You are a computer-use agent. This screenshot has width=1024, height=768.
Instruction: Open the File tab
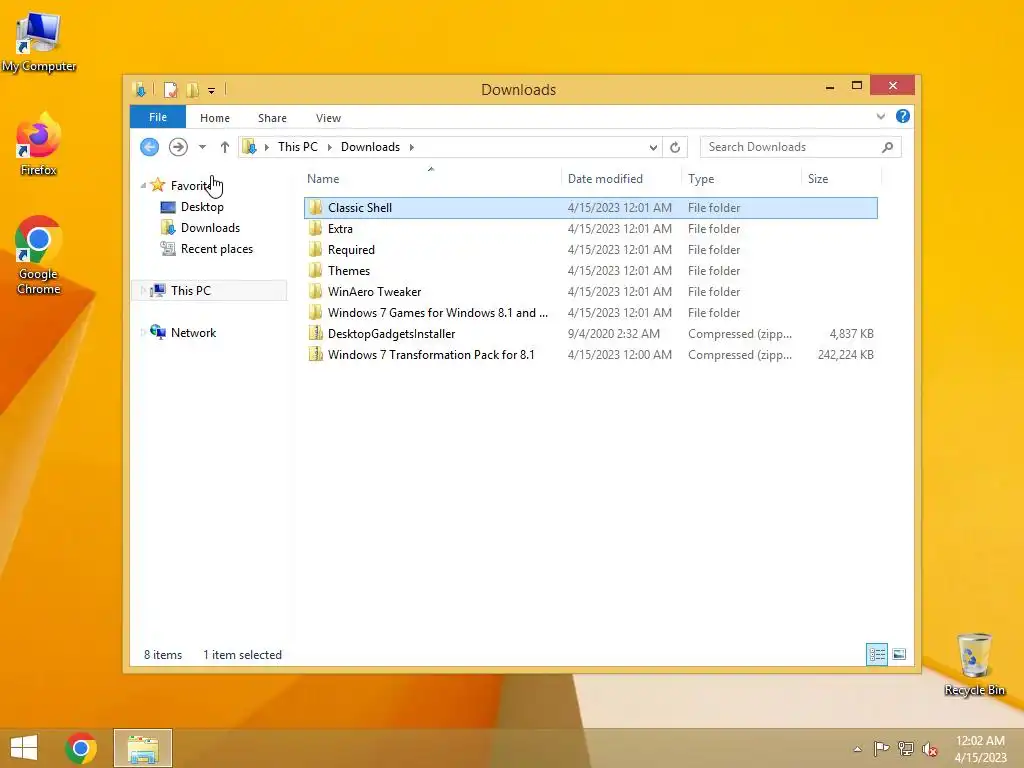coord(158,117)
